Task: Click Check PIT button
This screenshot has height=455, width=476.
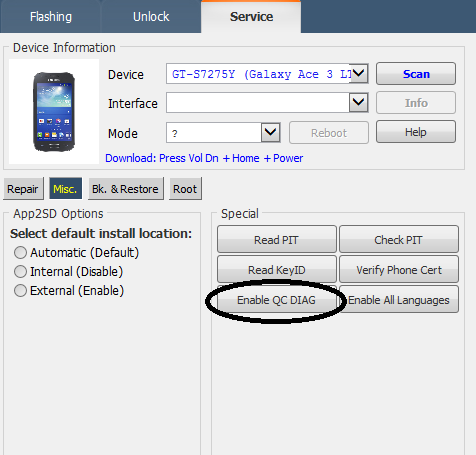Action: tap(399, 239)
